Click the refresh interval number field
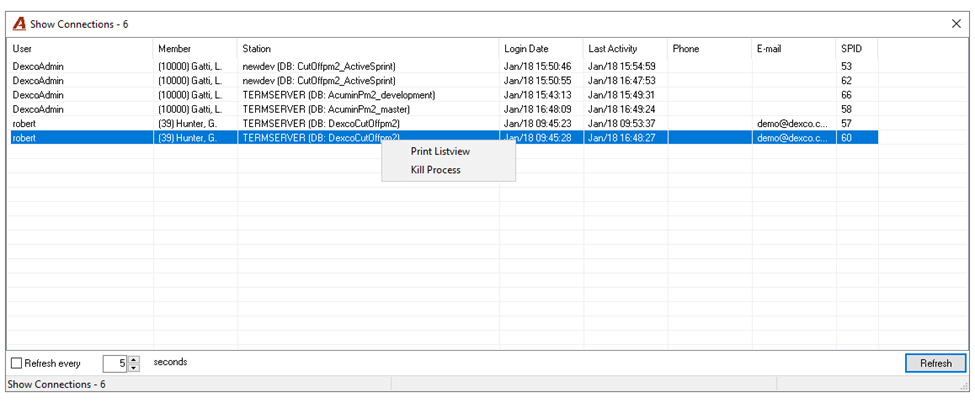Viewport: 975px width, 403px height. [116, 364]
